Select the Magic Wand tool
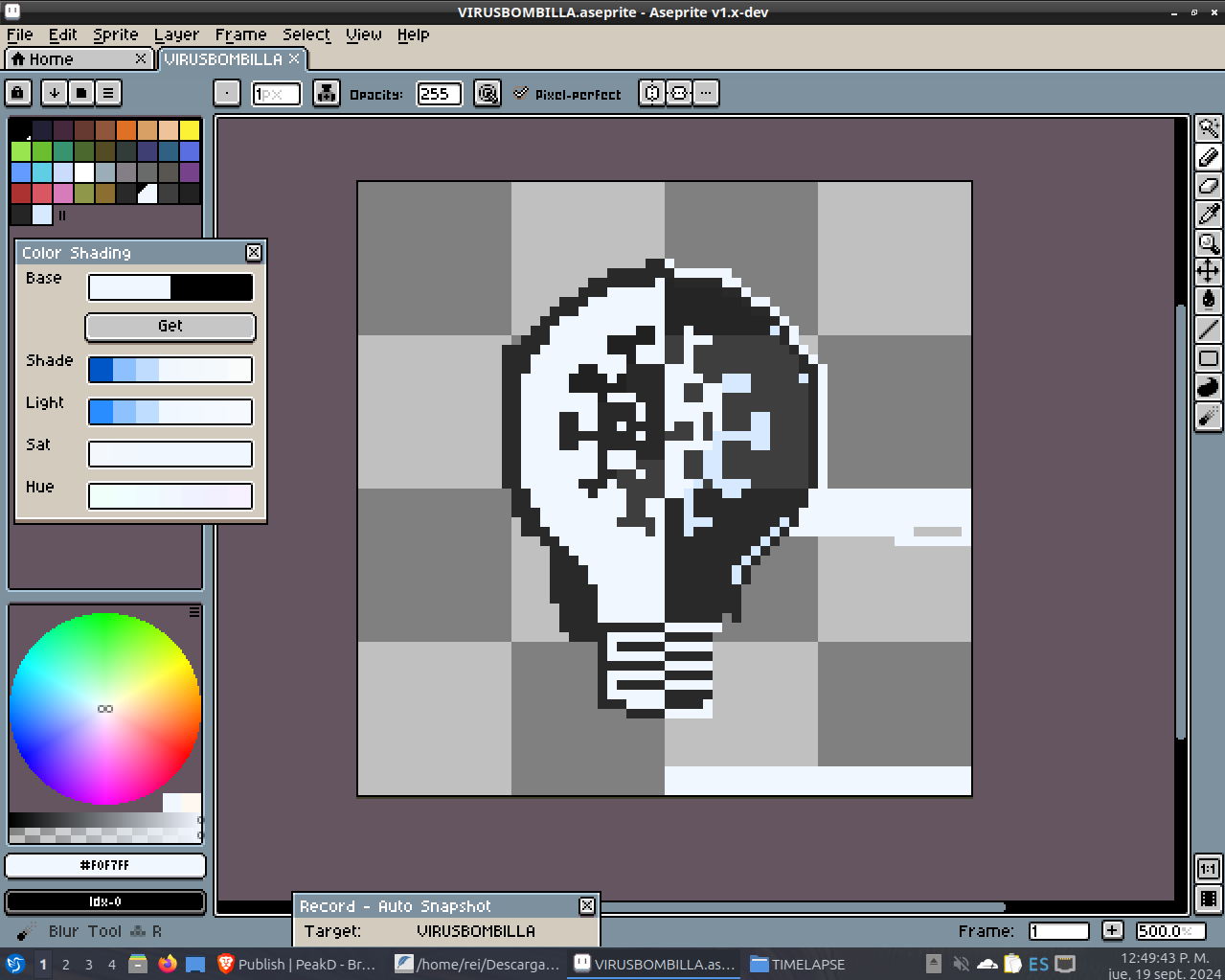 tap(1209, 128)
